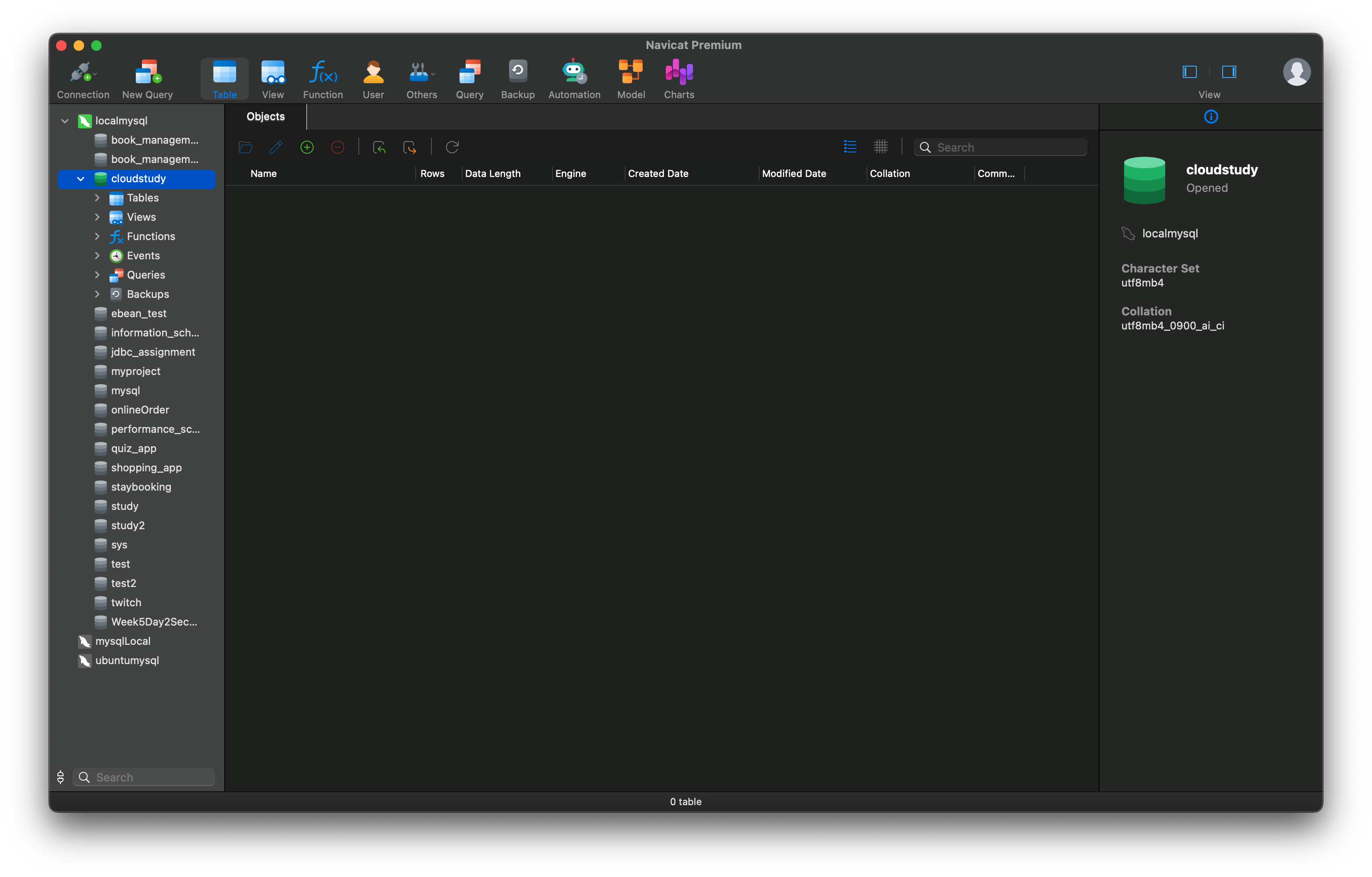Switch objects view to grid layout
The image size is (1372, 877).
click(x=880, y=146)
